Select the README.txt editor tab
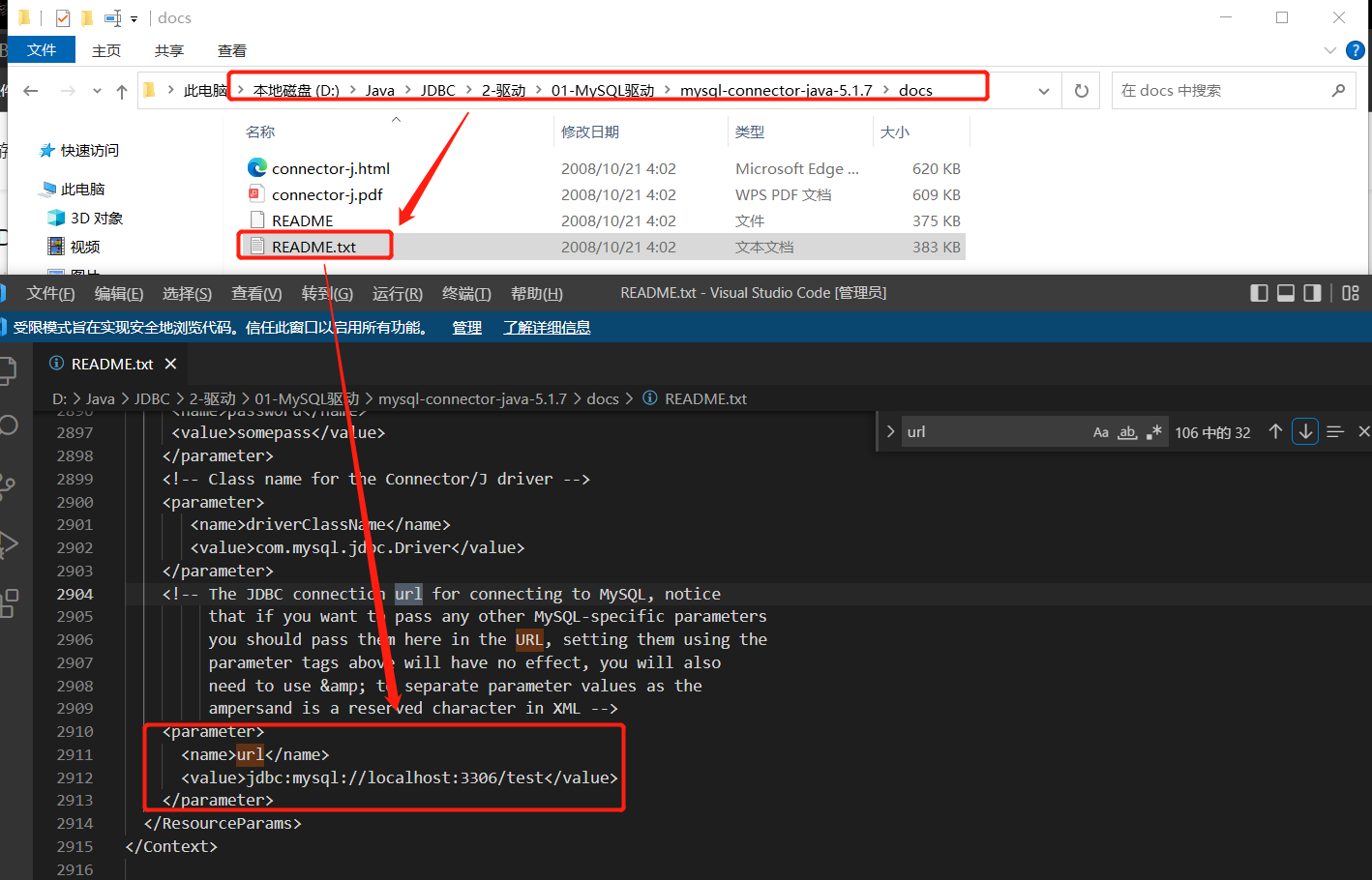 pos(110,364)
